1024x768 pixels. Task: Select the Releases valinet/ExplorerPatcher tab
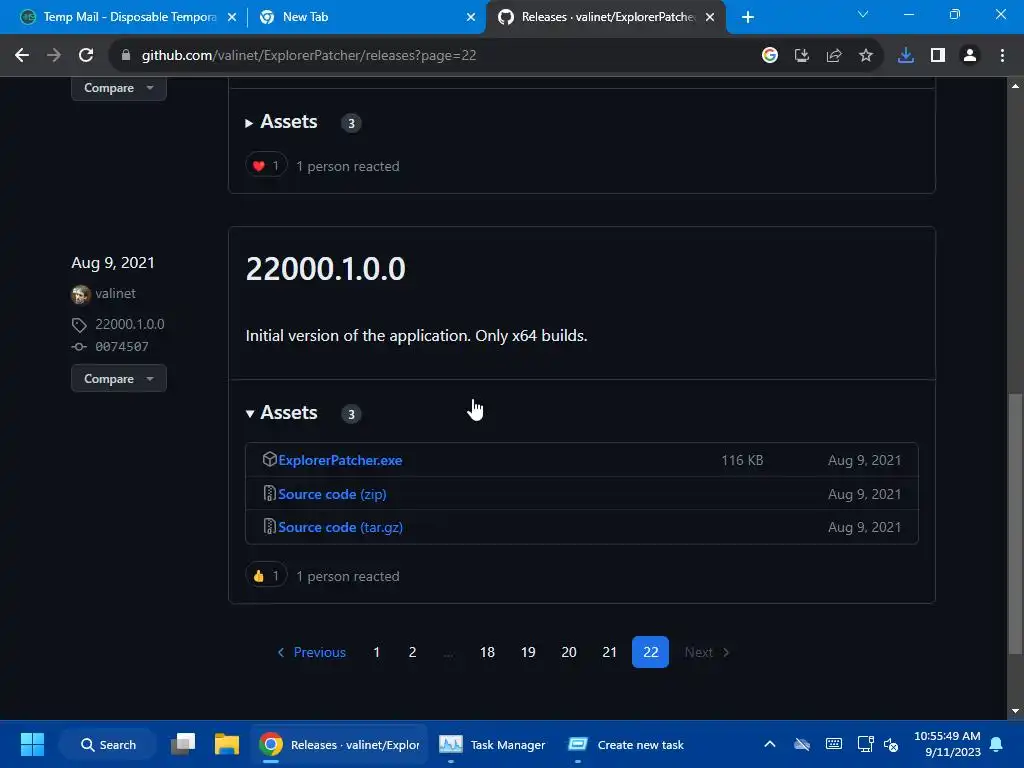point(605,17)
